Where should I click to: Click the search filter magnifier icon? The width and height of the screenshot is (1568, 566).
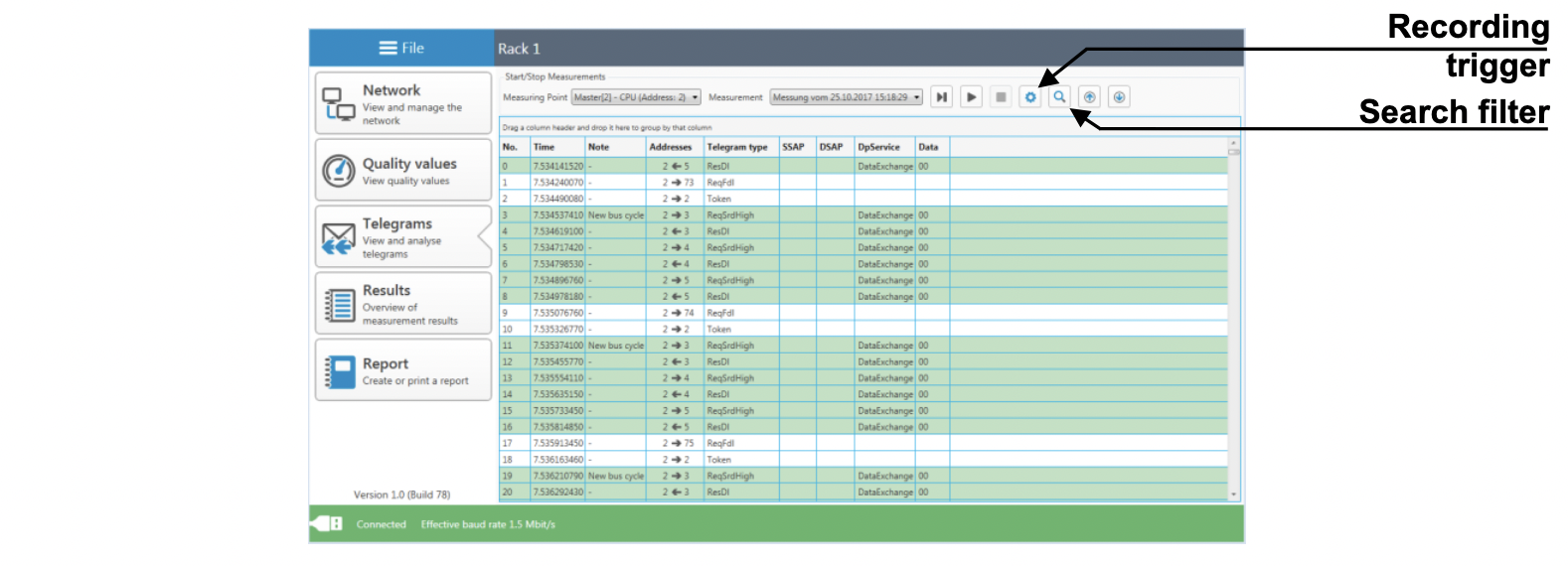click(x=1059, y=97)
